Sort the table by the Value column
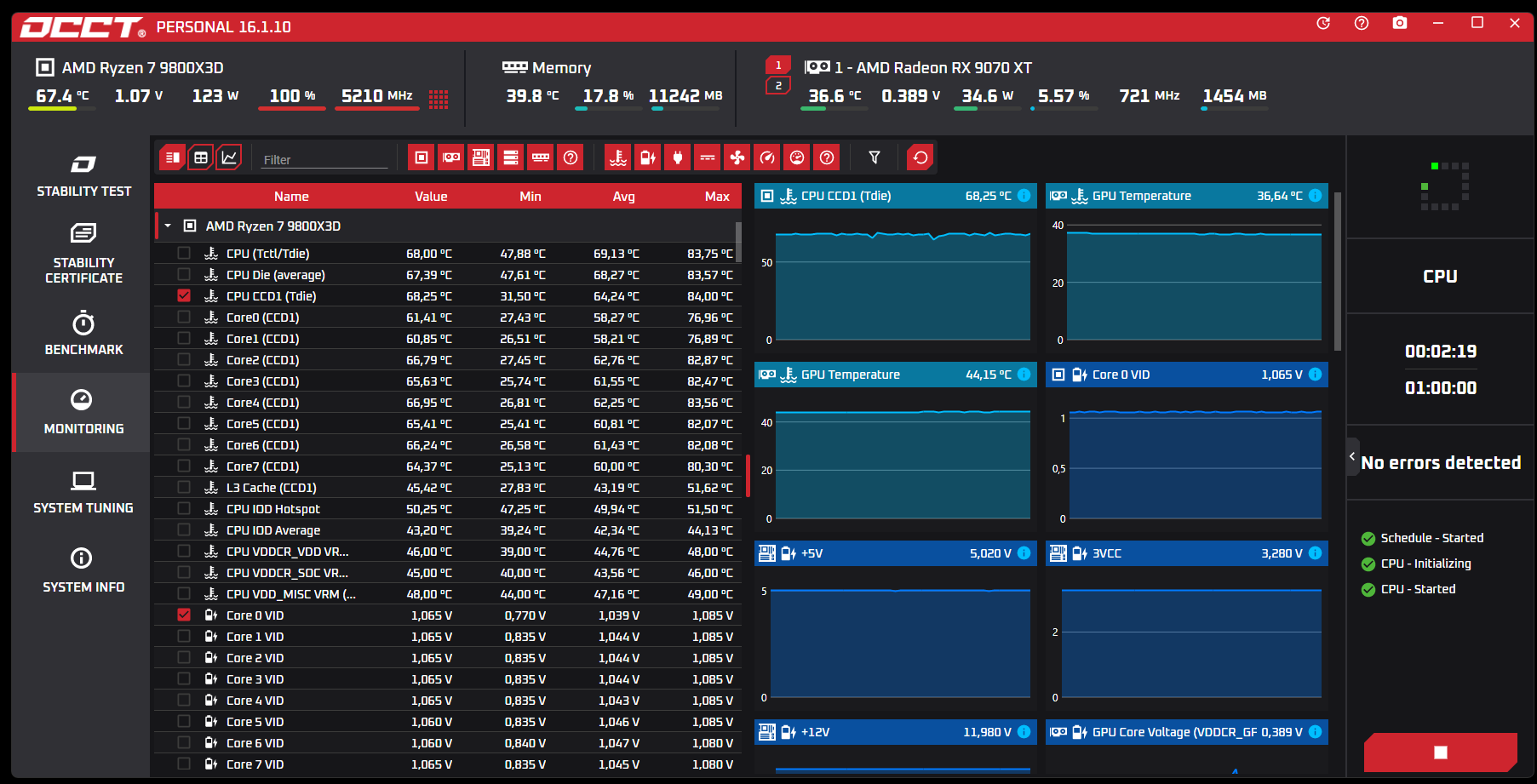Viewport: 1537px width, 784px height. 431,197
